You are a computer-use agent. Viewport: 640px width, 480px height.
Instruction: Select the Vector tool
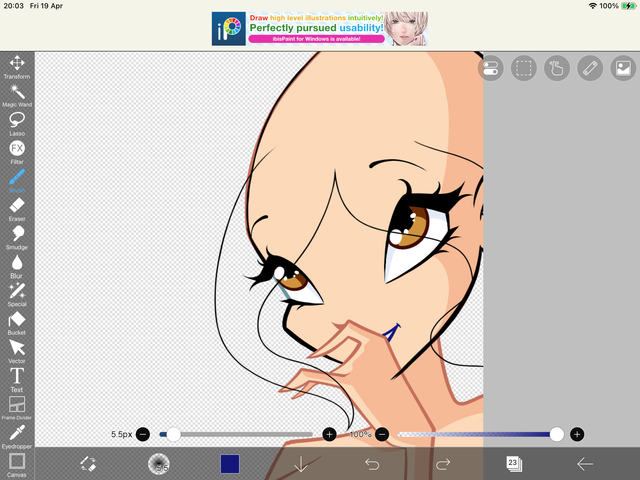[17, 352]
